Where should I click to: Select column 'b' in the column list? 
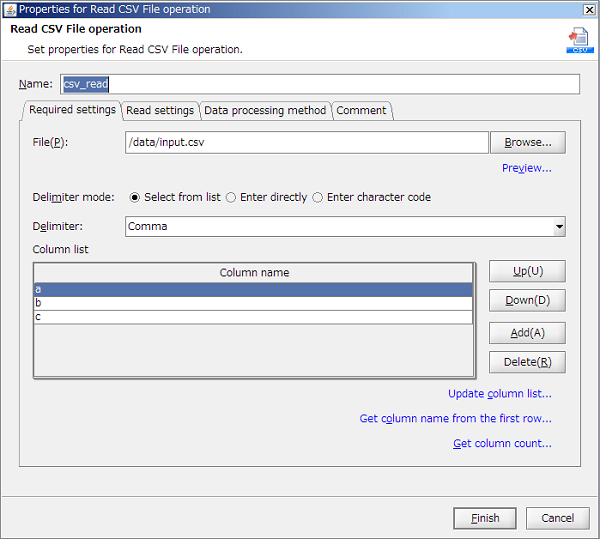pyautogui.click(x=253, y=303)
